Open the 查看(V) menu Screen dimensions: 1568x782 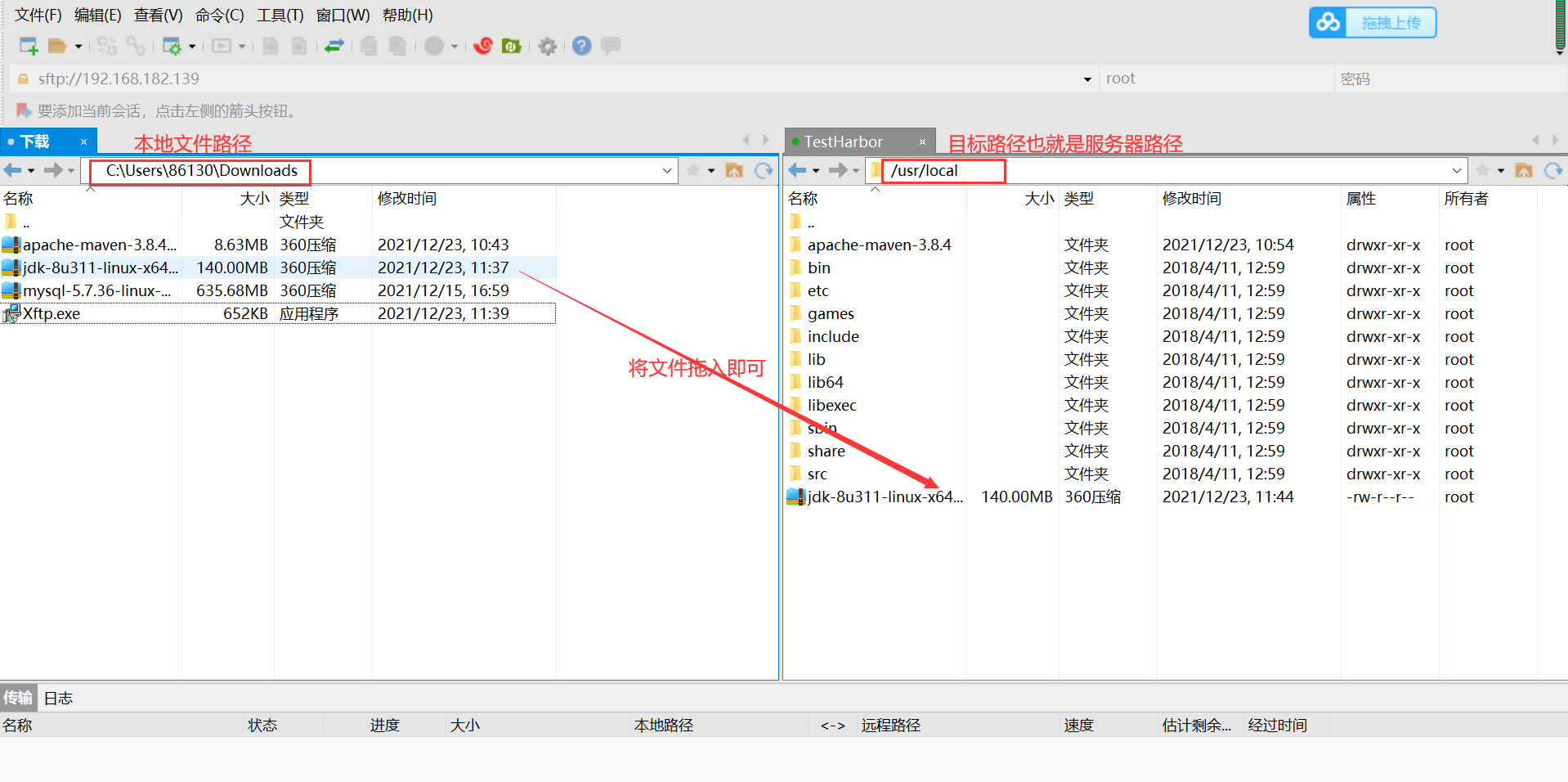tap(159, 15)
